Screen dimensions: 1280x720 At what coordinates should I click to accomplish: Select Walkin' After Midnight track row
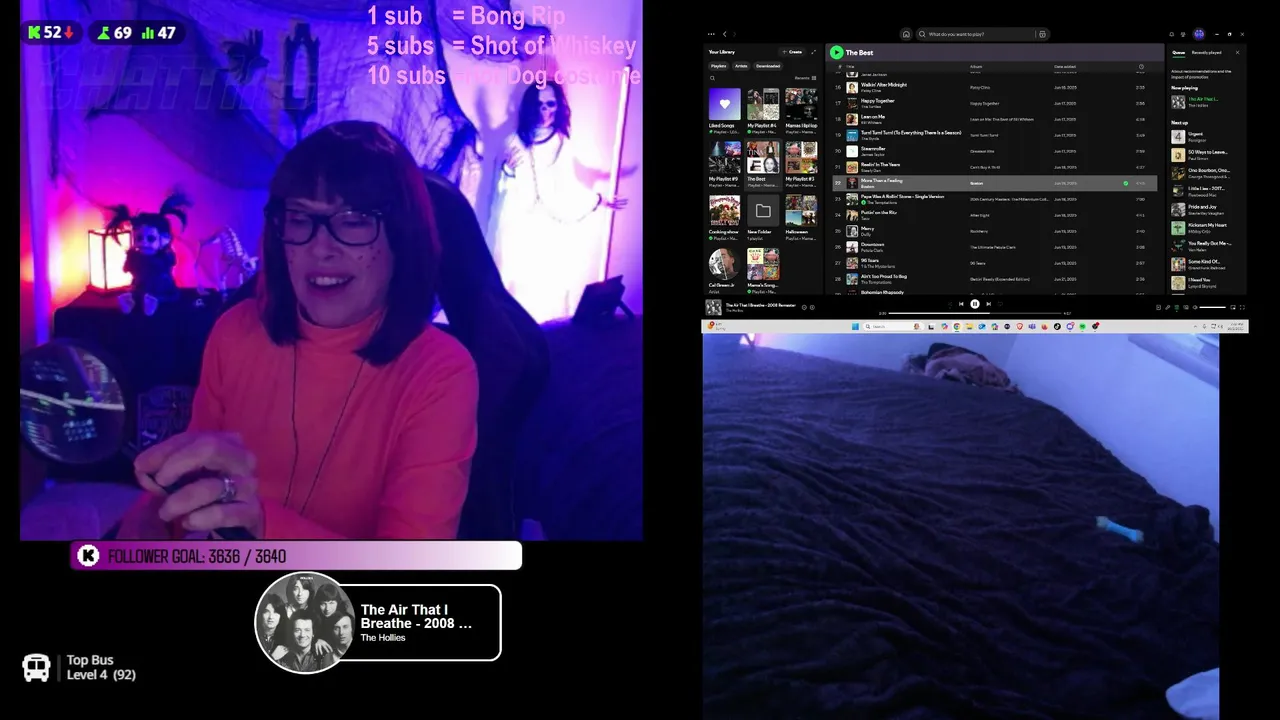pyautogui.click(x=995, y=87)
